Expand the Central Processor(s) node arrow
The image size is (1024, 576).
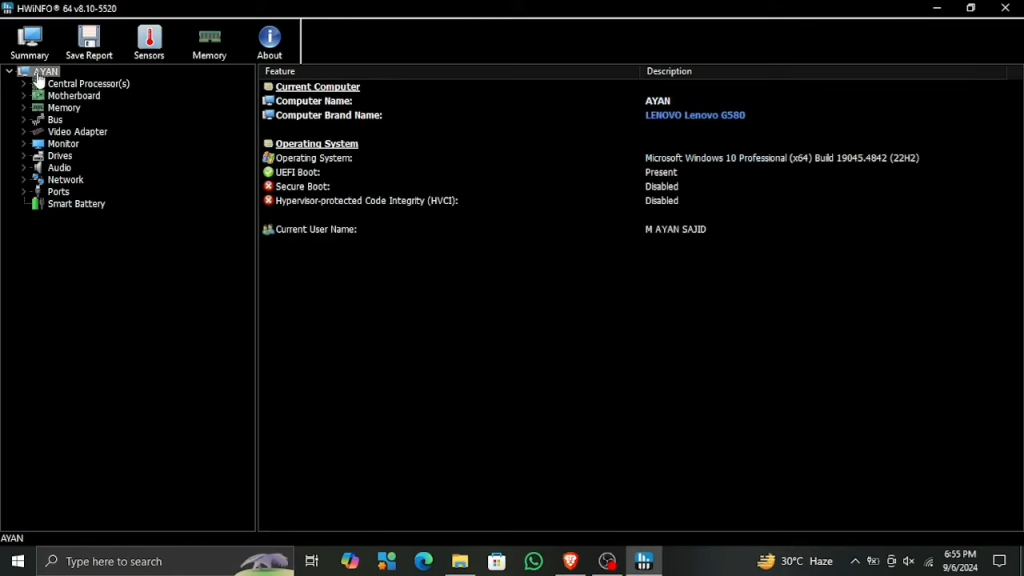[24, 84]
